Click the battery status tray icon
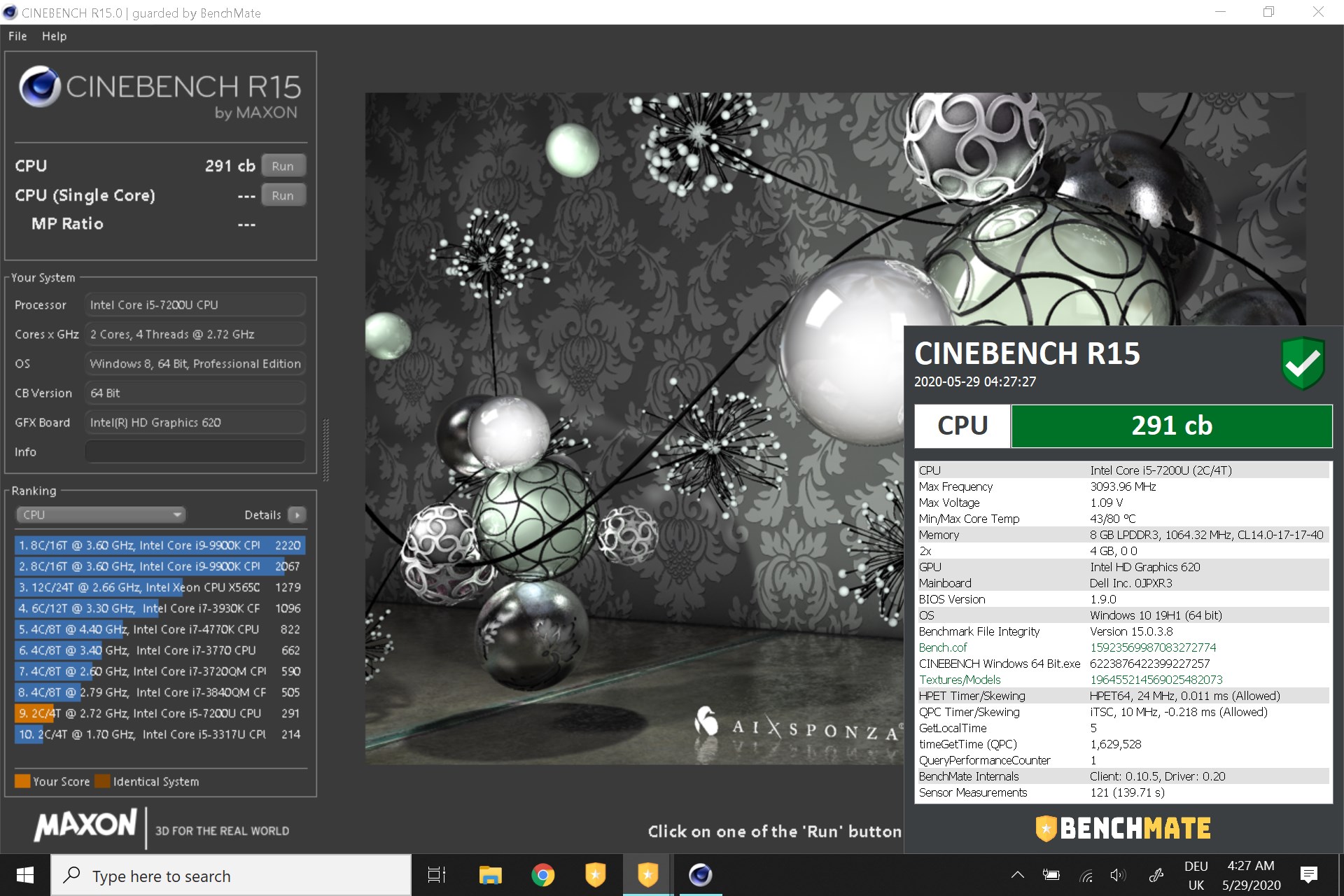This screenshot has height=896, width=1344. point(1051,875)
